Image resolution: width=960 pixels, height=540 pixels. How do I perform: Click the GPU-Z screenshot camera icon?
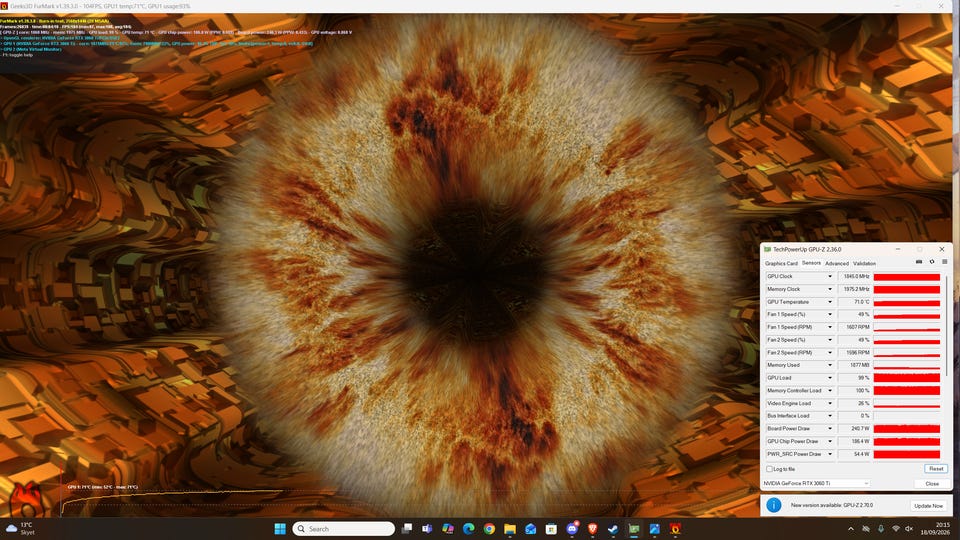click(919, 262)
